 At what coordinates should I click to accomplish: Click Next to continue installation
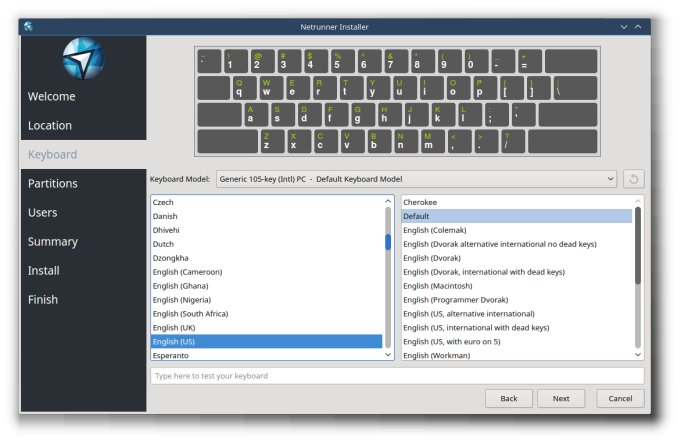click(561, 398)
